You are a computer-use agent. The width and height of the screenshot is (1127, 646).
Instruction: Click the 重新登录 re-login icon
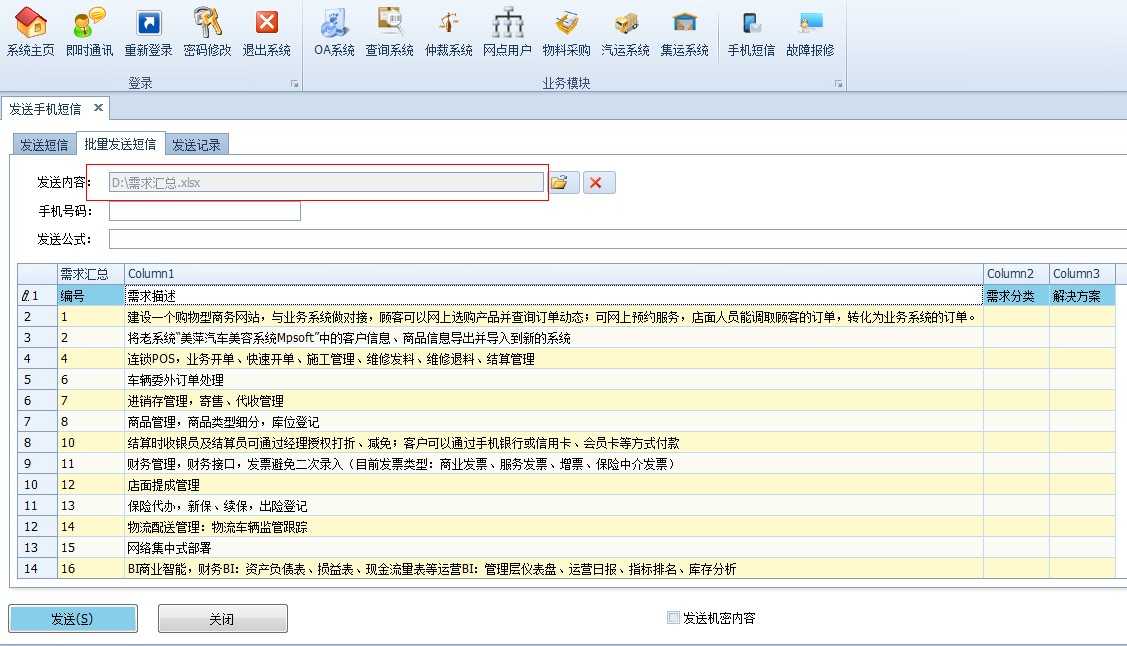(x=148, y=32)
